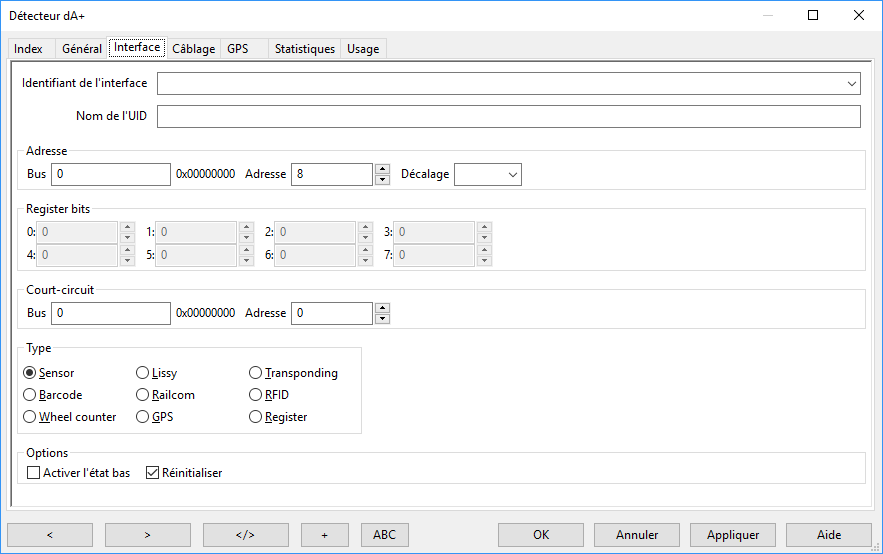
Task: Select the Wheel counter type option
Action: coord(30,417)
